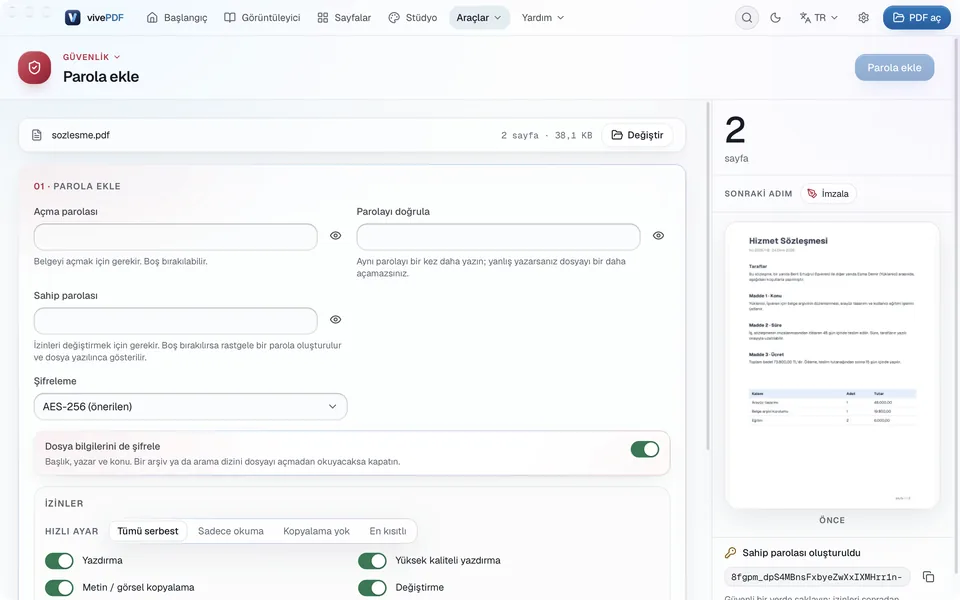This screenshot has width=960, height=600.
Task: Switch to dark mode moon icon
Action: (x=775, y=18)
